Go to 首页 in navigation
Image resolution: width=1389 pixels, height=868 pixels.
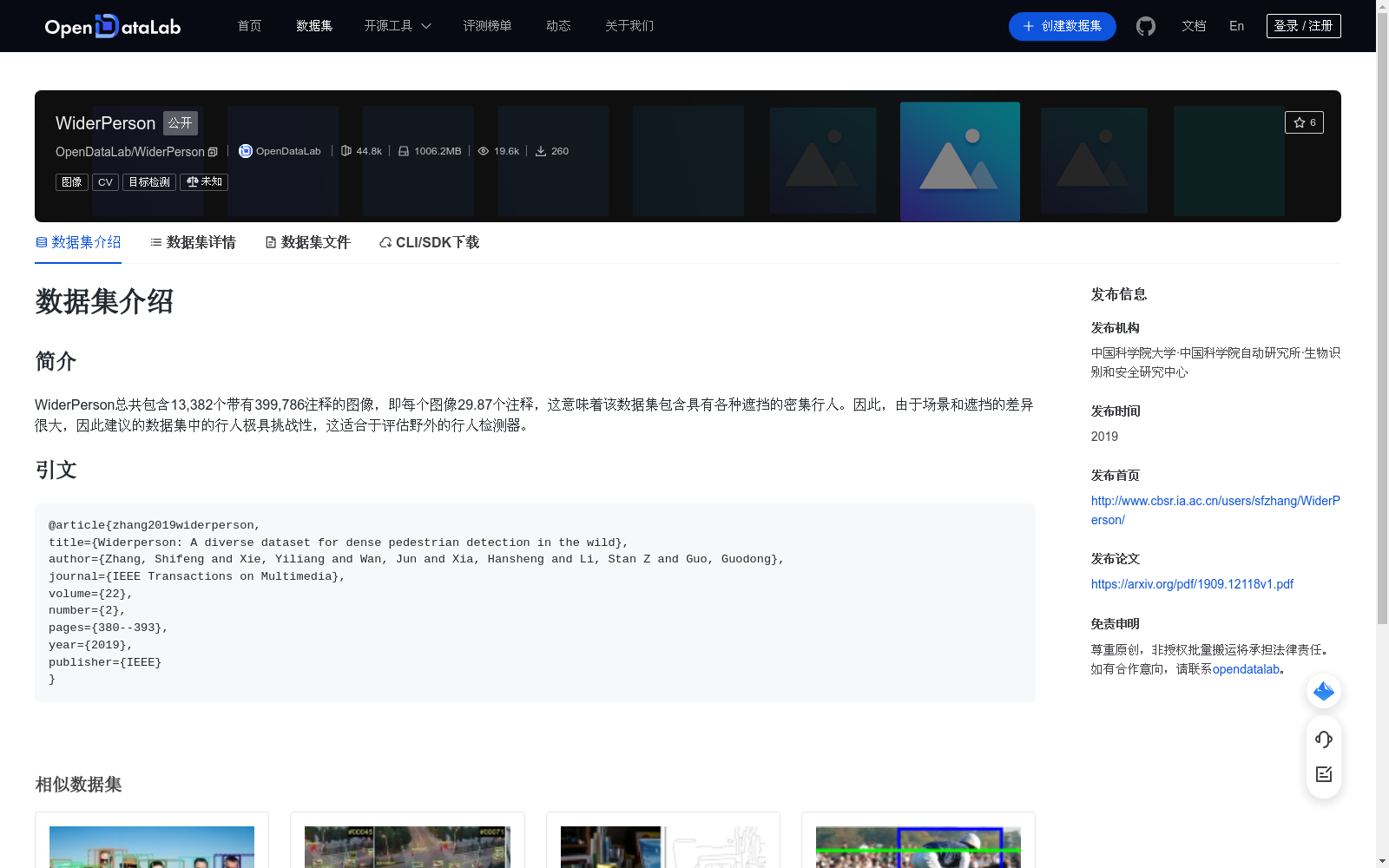click(x=249, y=26)
